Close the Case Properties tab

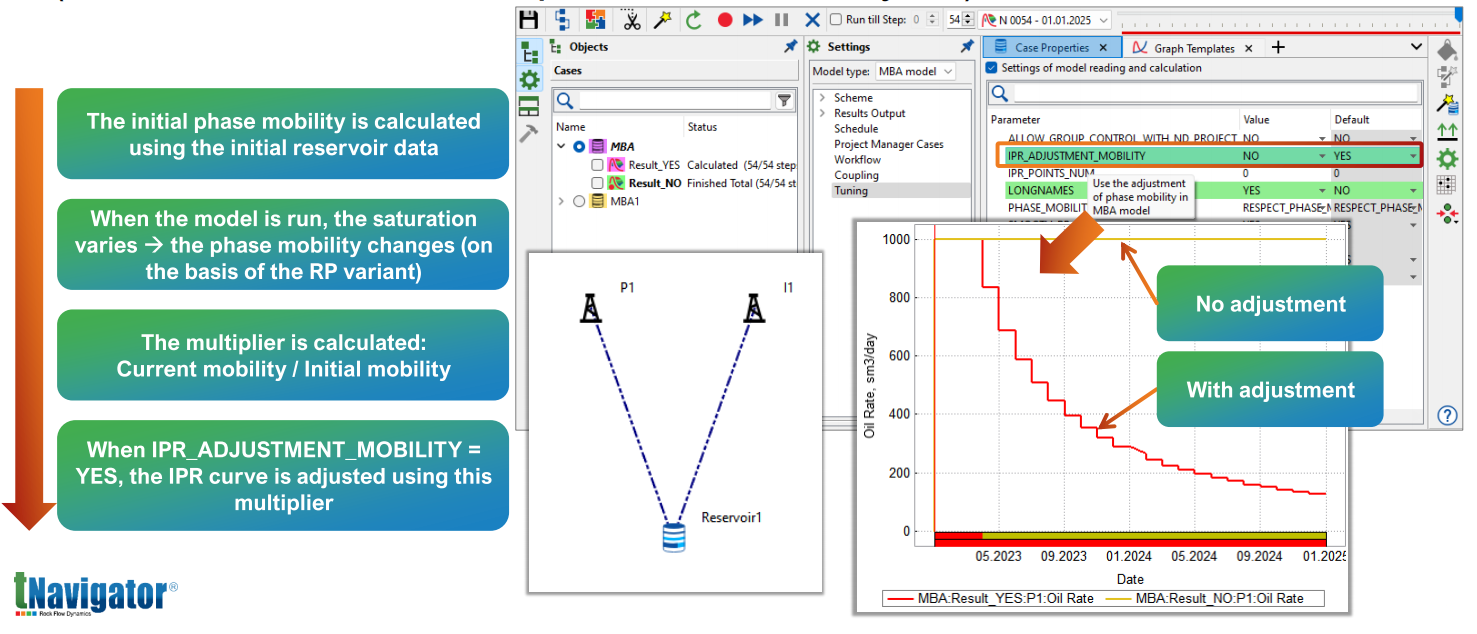(x=1103, y=48)
